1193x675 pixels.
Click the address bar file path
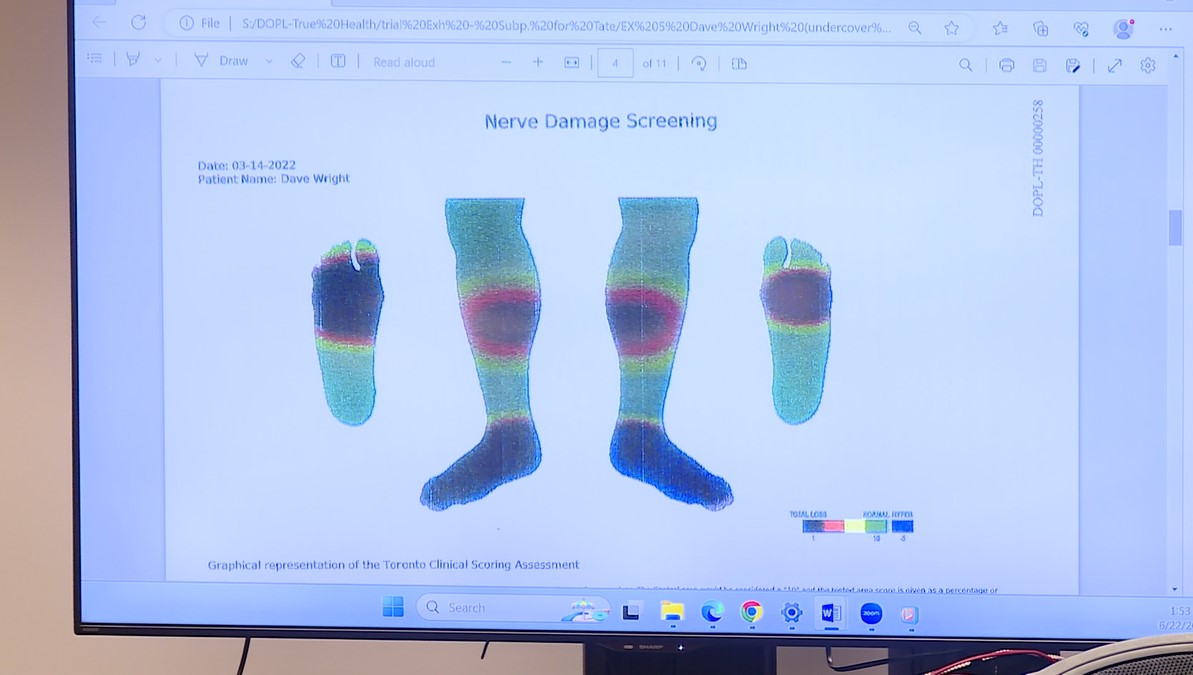[566, 27]
